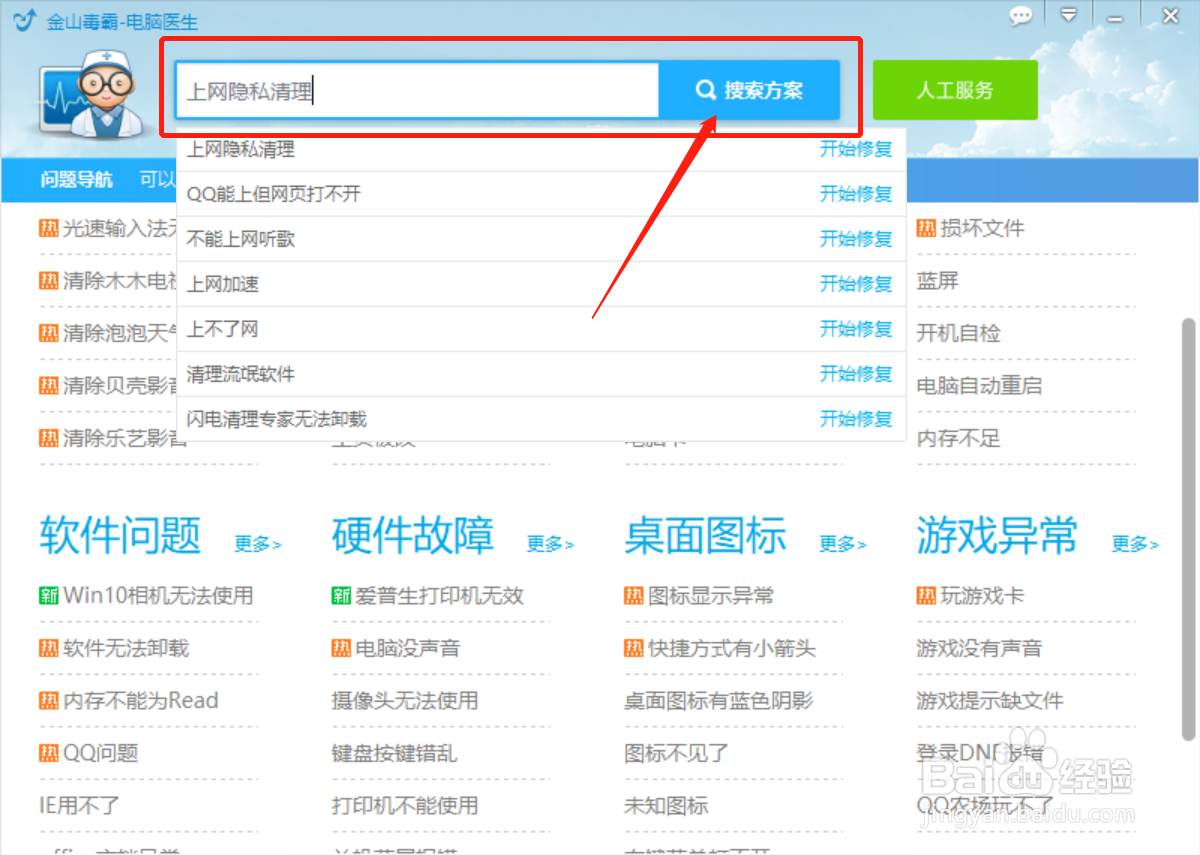Click the hot badge beside 玩游戏卡

926,596
